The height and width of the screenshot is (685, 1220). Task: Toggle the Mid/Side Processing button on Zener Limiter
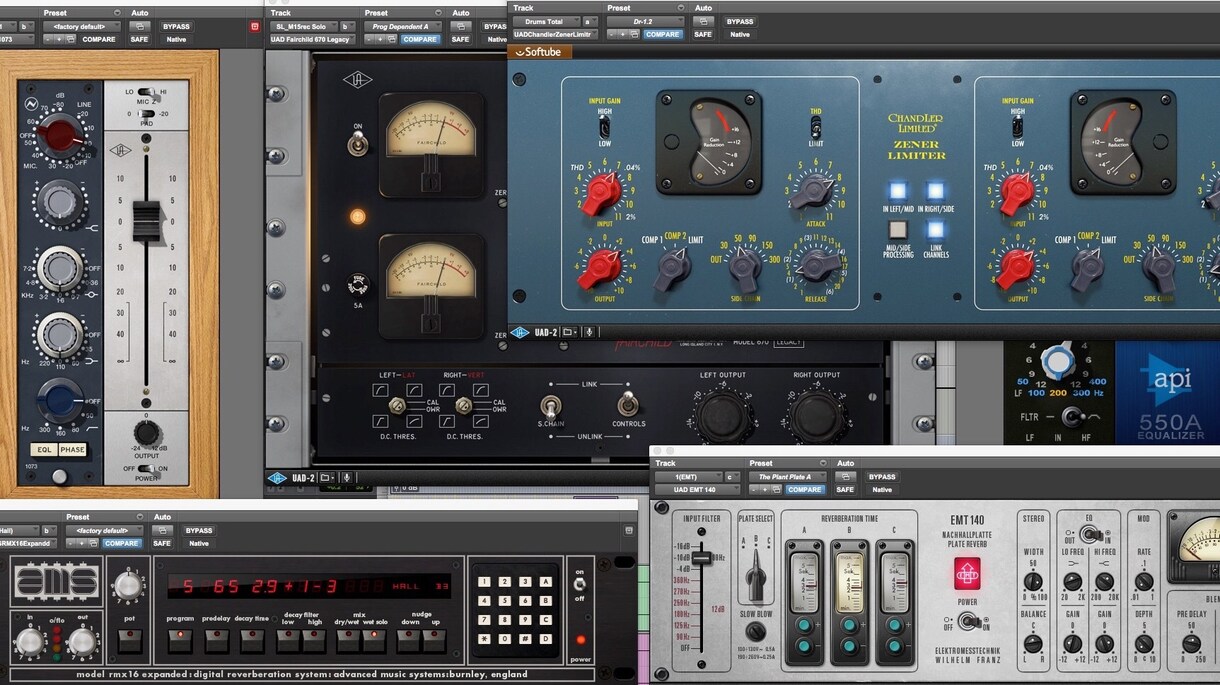898,229
